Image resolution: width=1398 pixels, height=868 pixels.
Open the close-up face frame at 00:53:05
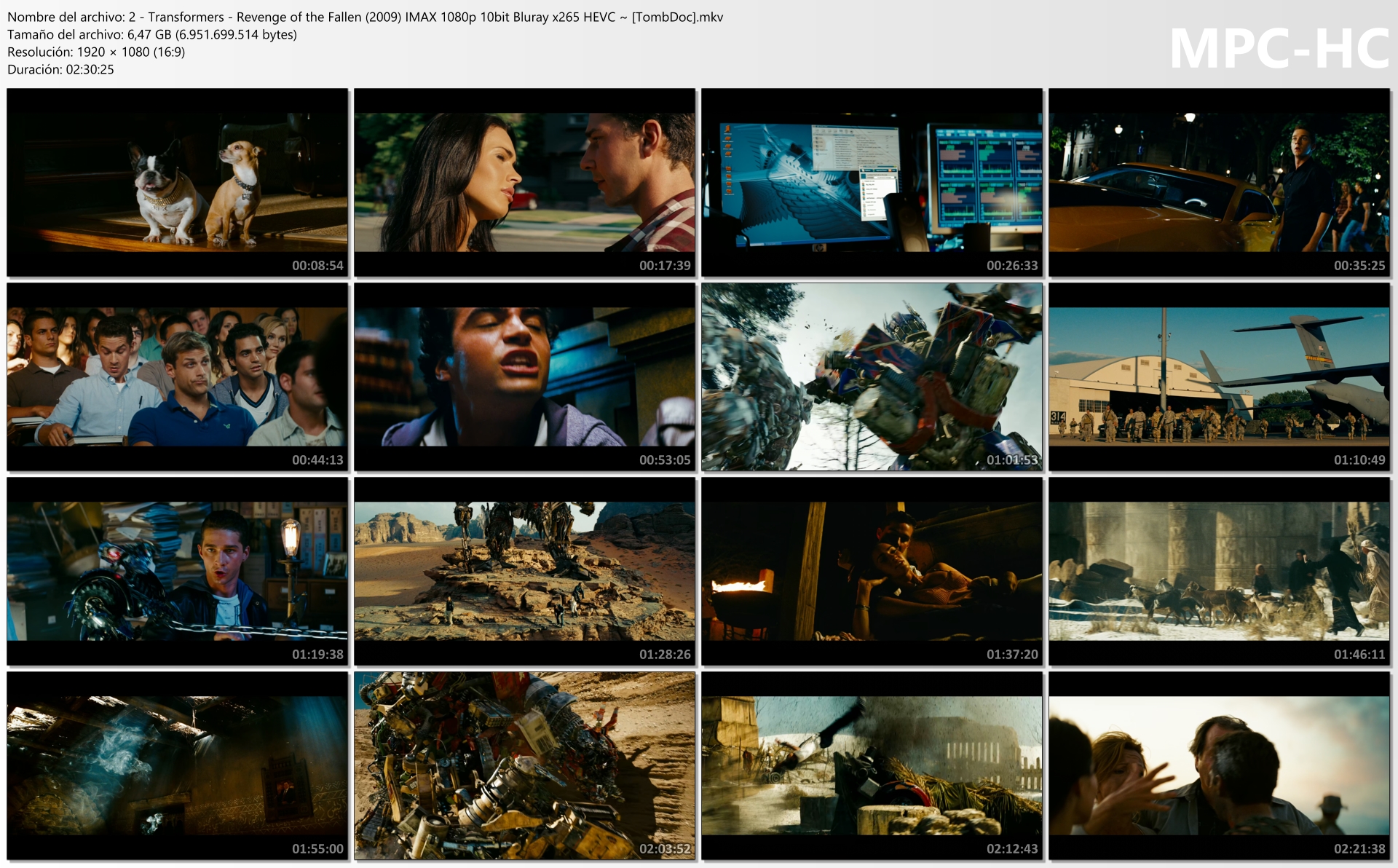tap(524, 376)
